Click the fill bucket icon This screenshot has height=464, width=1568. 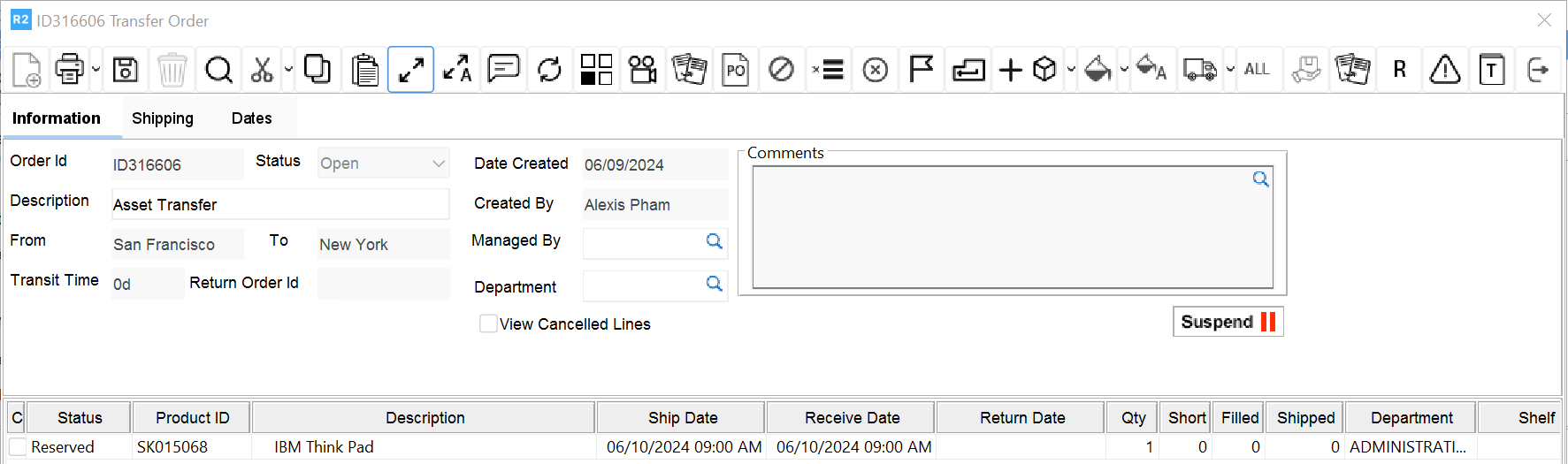[1097, 69]
